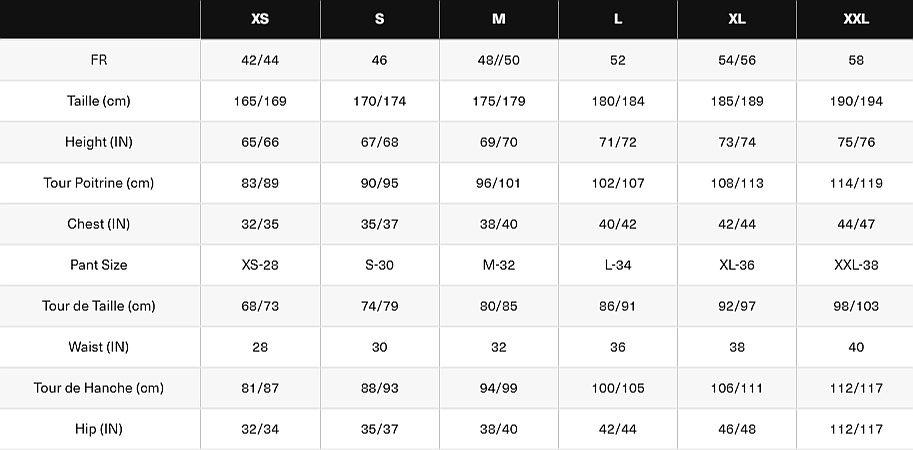913x450 pixels.
Task: Select the Taille (cm) row label
Action: click(x=99, y=101)
